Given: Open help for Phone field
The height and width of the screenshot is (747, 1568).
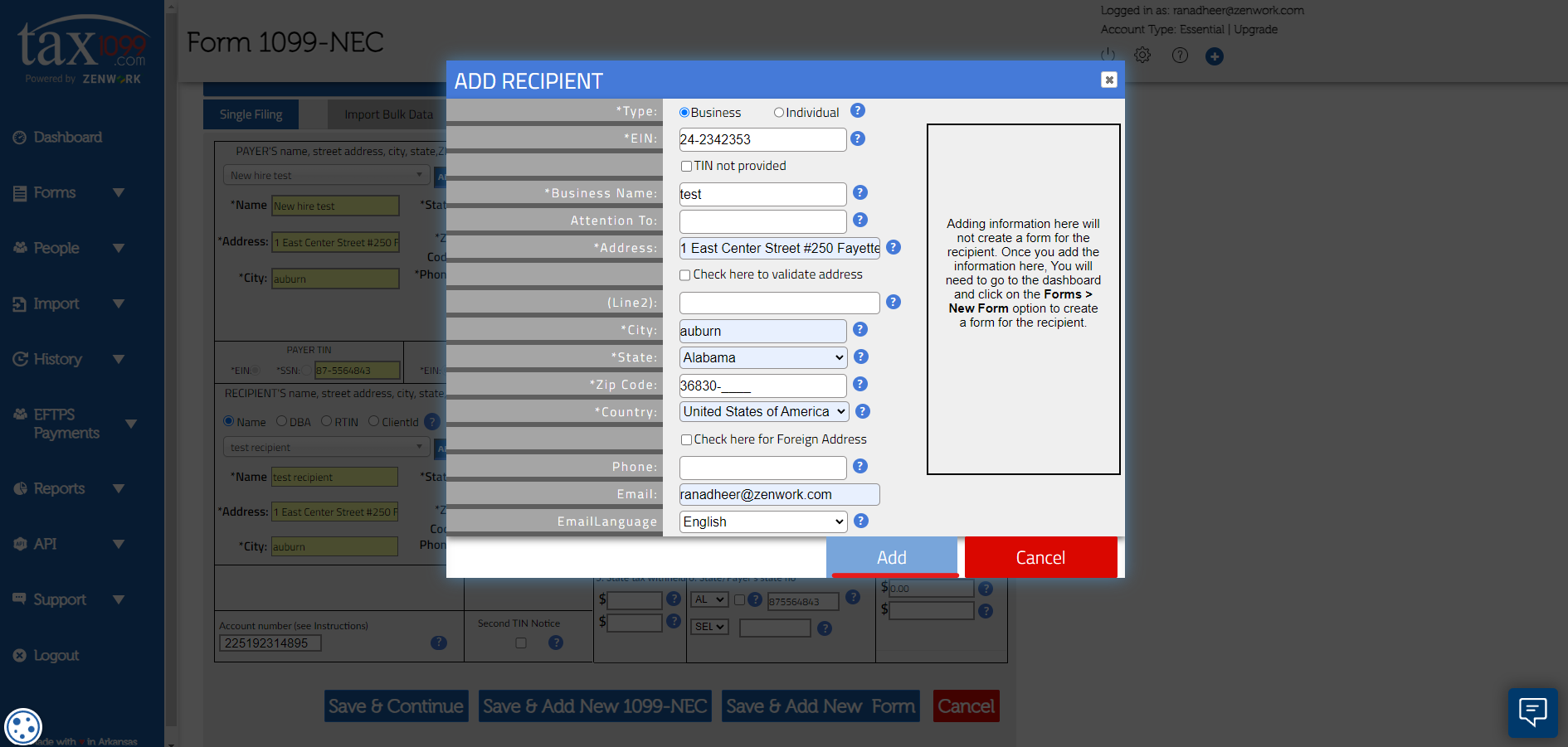Looking at the screenshot, I should (860, 466).
